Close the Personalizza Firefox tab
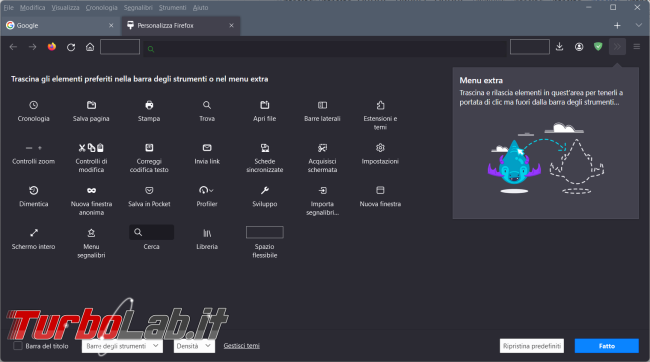Screen dimensions: 650x362 pyautogui.click(x=231, y=25)
